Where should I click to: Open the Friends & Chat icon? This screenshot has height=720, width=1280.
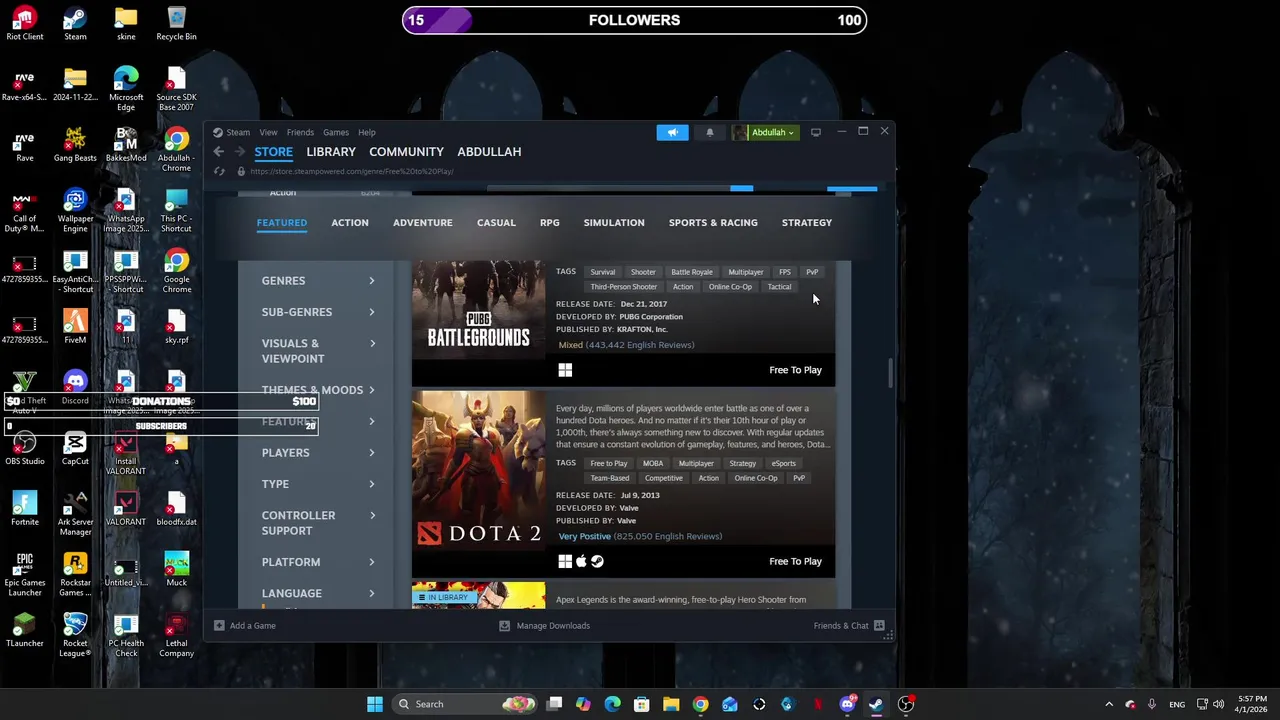[x=879, y=626]
